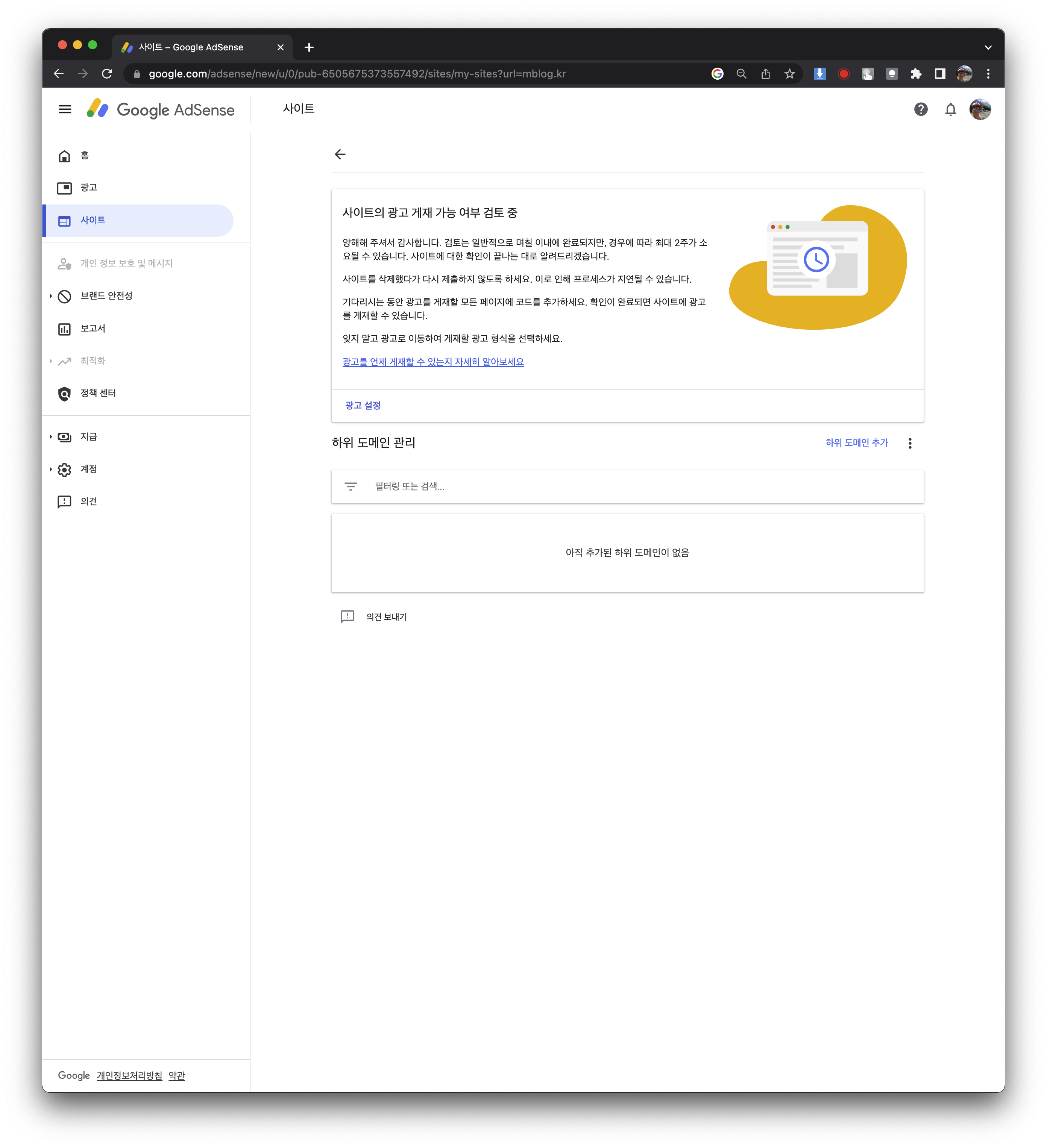Click the help question mark icon

point(921,109)
